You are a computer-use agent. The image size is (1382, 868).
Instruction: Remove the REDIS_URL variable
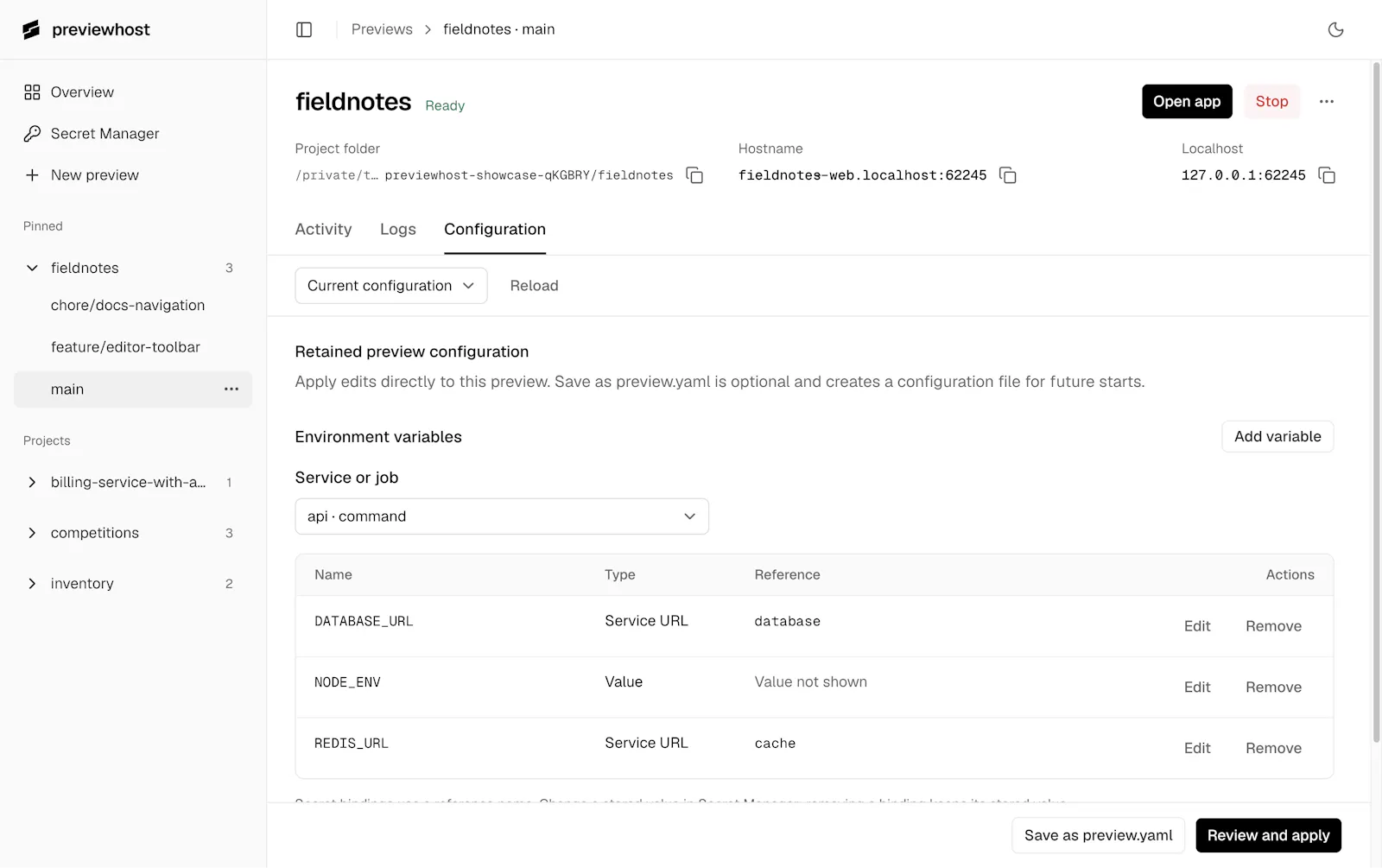[1273, 748]
